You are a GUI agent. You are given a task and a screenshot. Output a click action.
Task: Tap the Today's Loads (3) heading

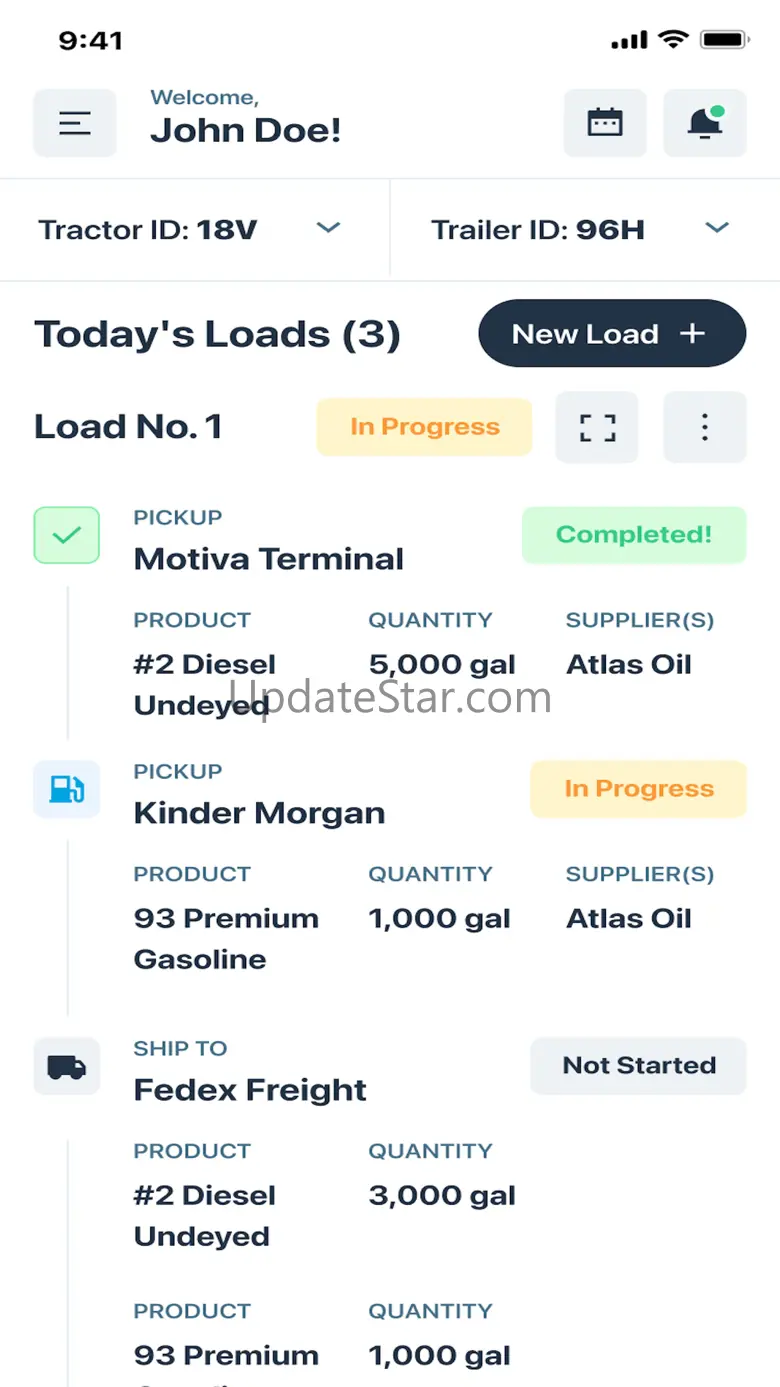pos(217,334)
